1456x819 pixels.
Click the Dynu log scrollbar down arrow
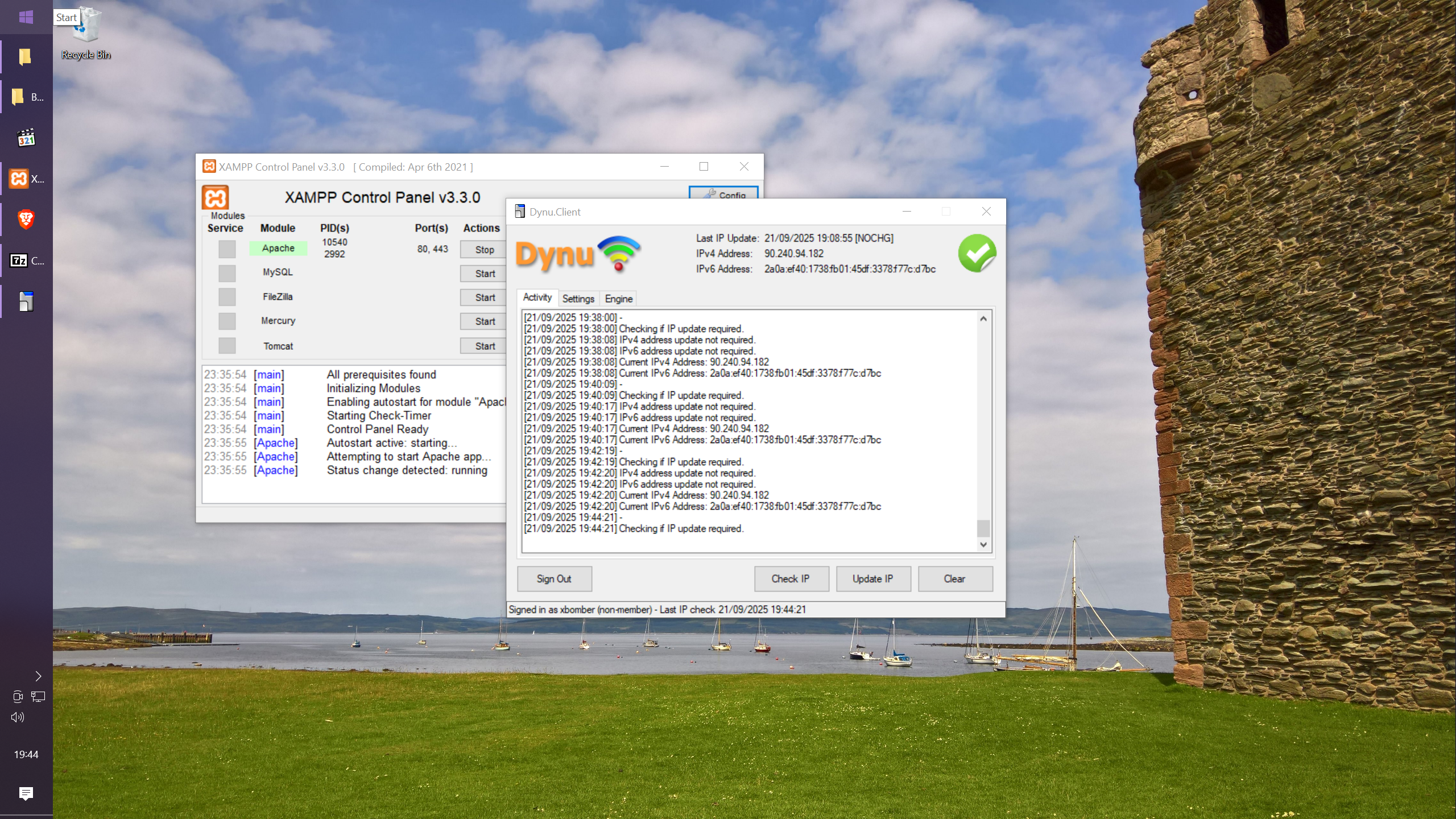[983, 545]
